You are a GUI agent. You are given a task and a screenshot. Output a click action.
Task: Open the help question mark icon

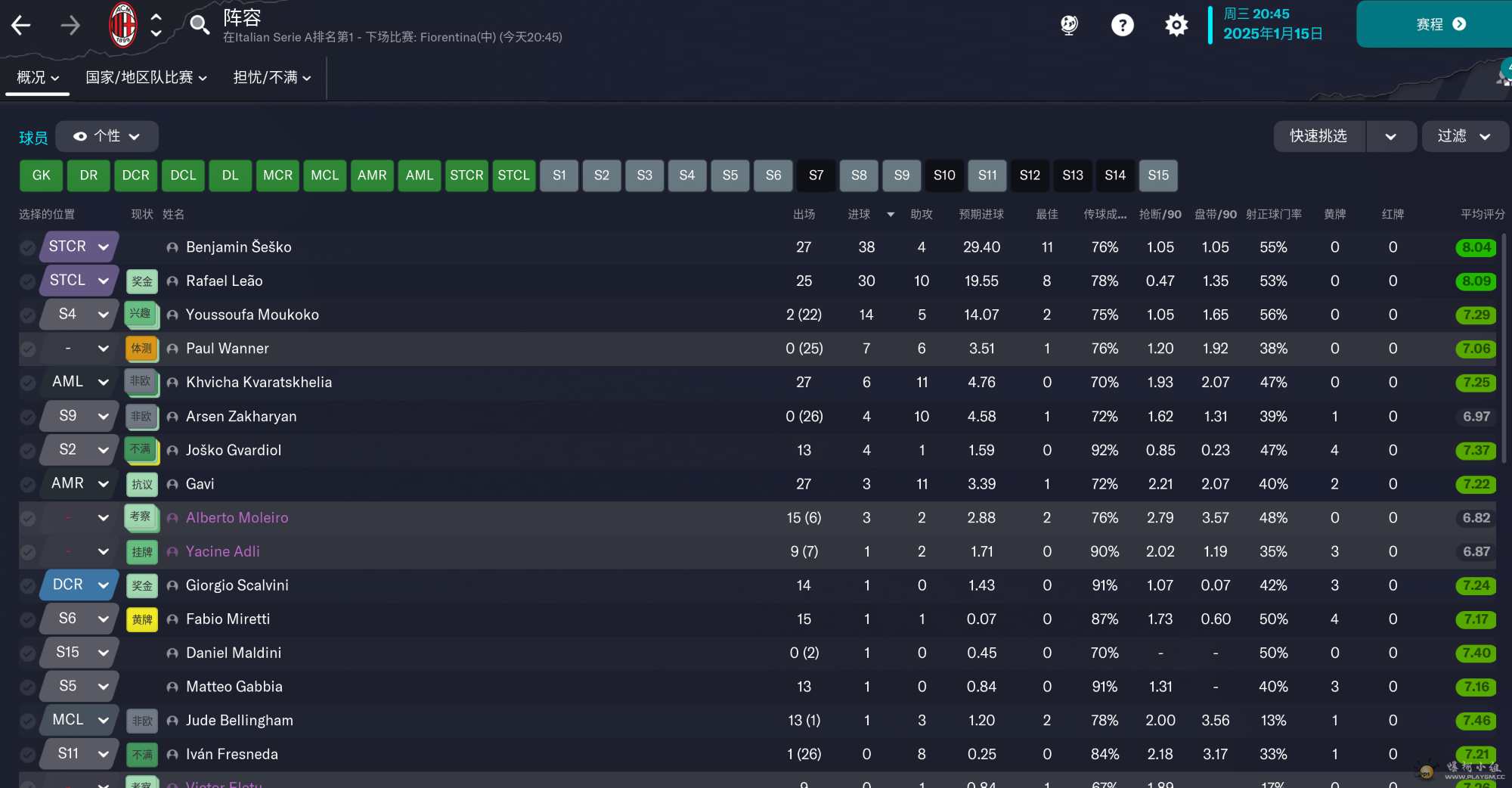[1122, 26]
